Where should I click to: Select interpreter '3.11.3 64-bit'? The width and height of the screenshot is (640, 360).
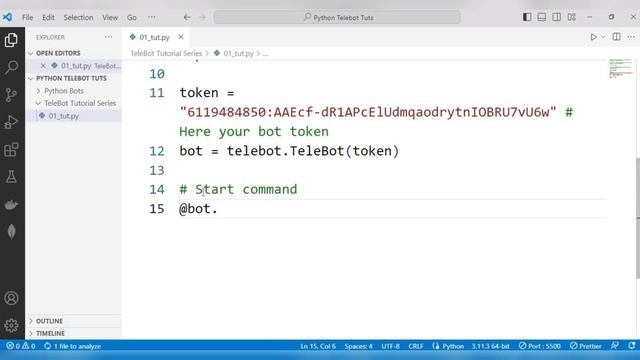click(x=491, y=346)
